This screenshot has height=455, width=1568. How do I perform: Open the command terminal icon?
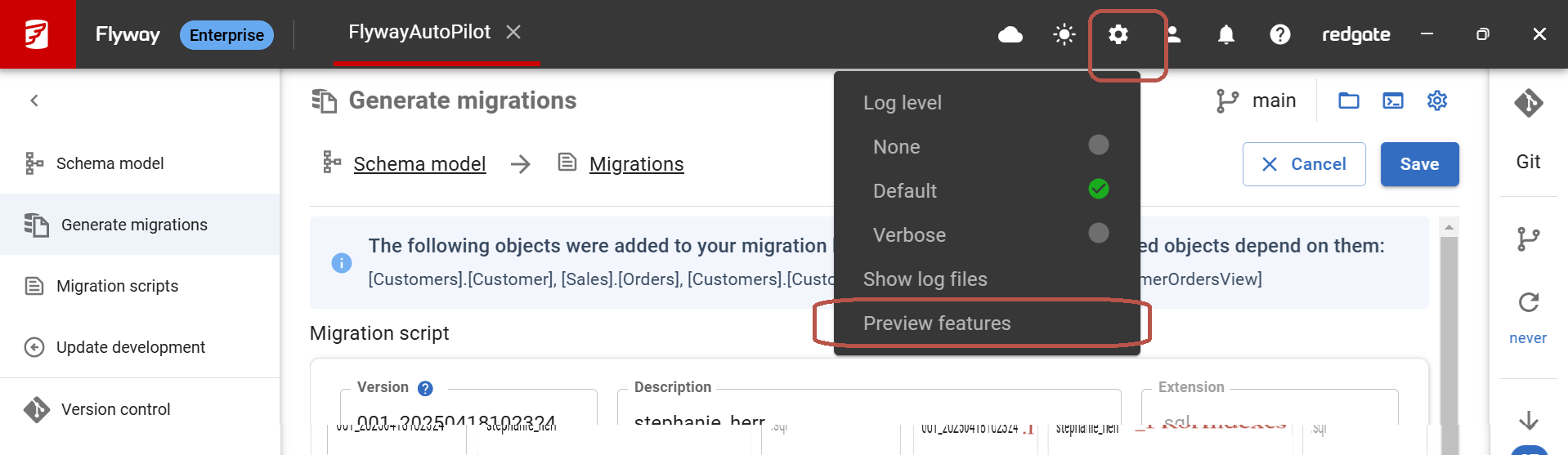(x=1393, y=100)
